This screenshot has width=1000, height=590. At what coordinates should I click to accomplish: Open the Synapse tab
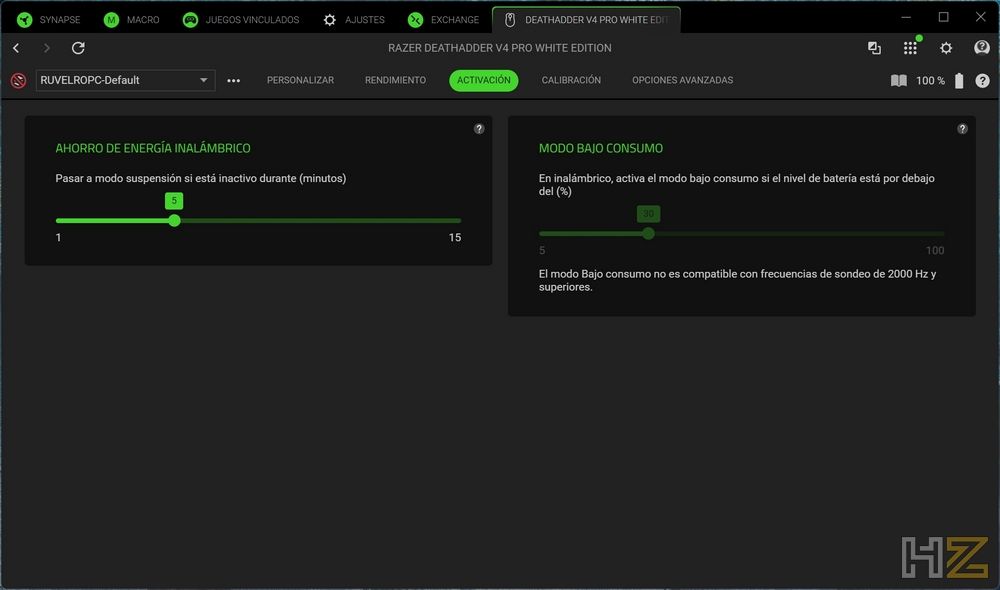click(x=49, y=20)
